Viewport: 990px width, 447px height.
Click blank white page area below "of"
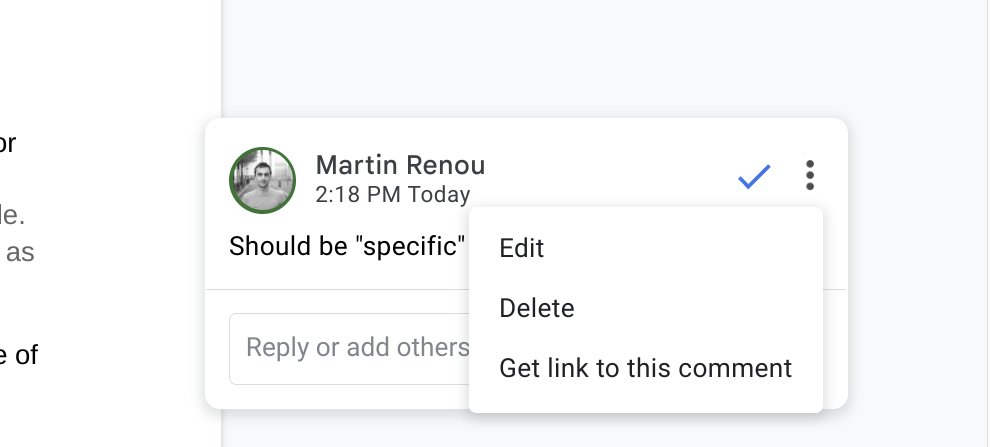click(x=100, y=410)
